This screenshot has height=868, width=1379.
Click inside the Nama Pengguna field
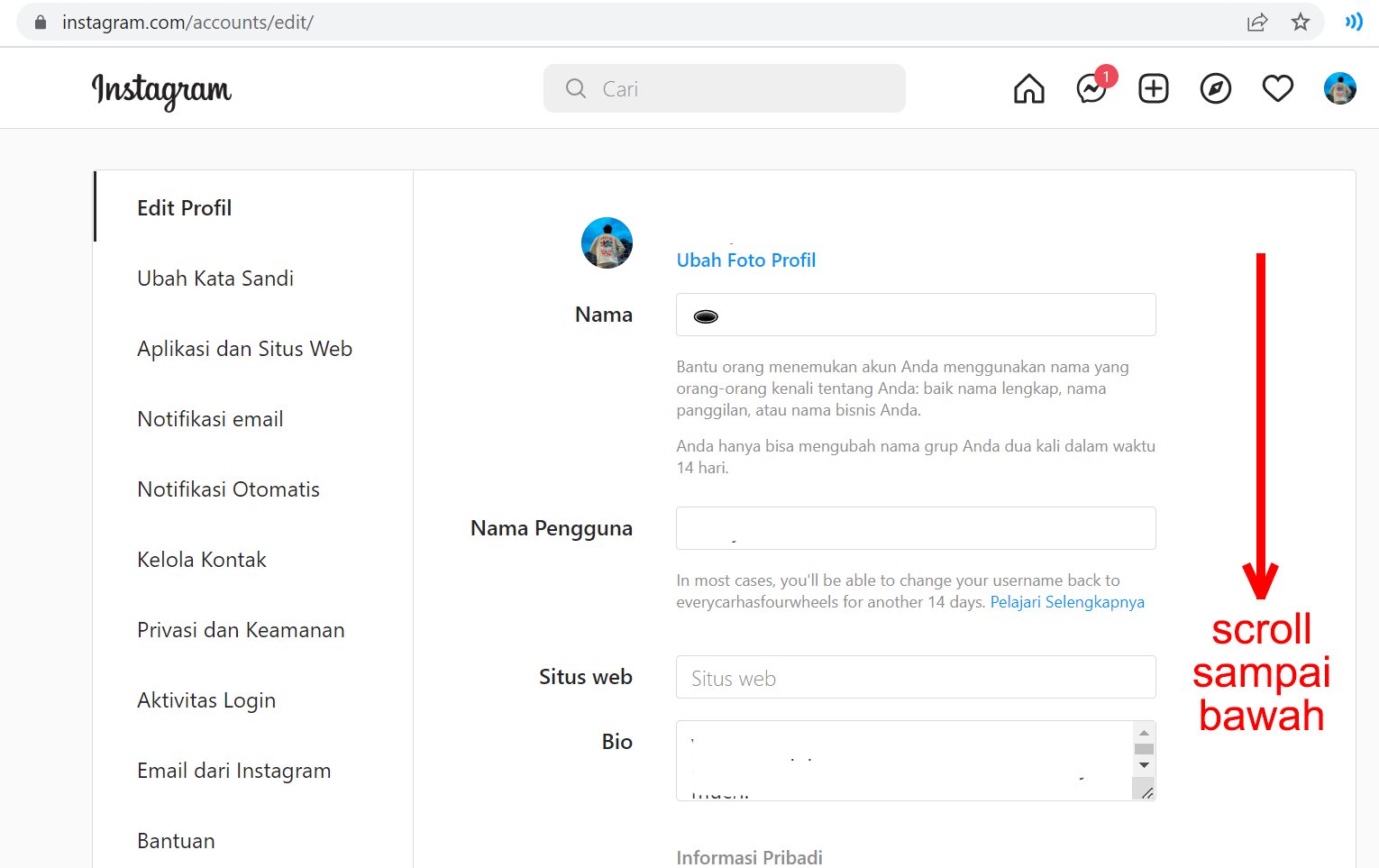click(916, 528)
